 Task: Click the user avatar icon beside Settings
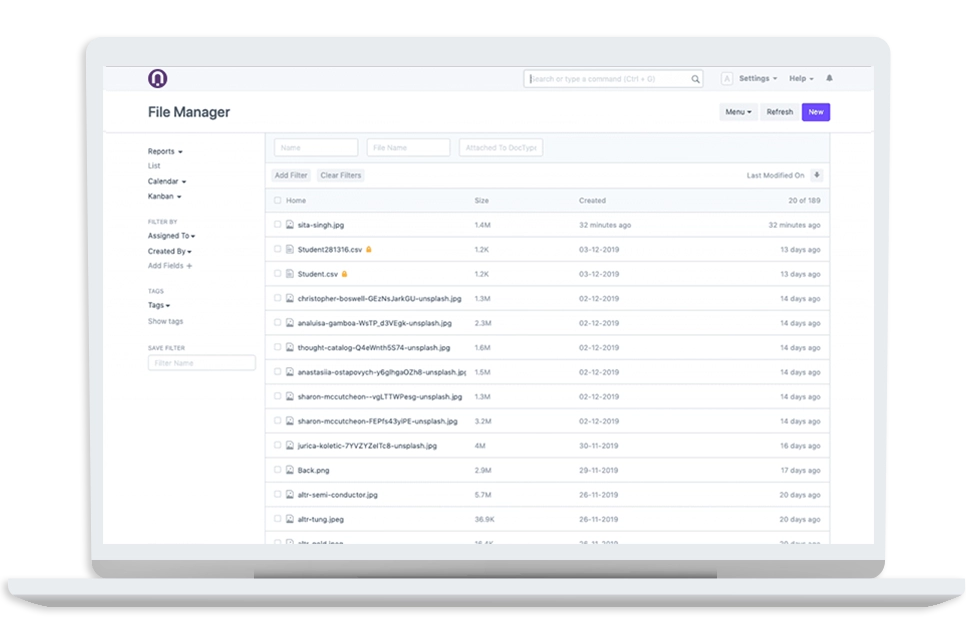(x=727, y=79)
